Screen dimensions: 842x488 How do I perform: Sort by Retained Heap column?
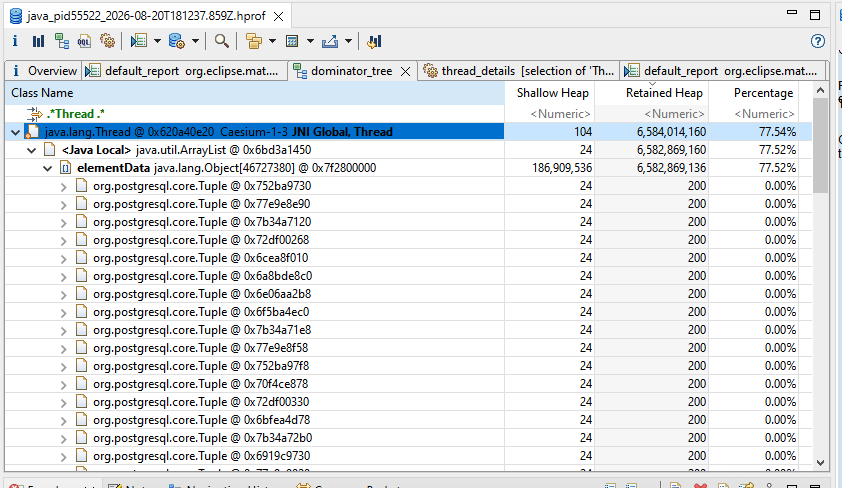pos(652,93)
